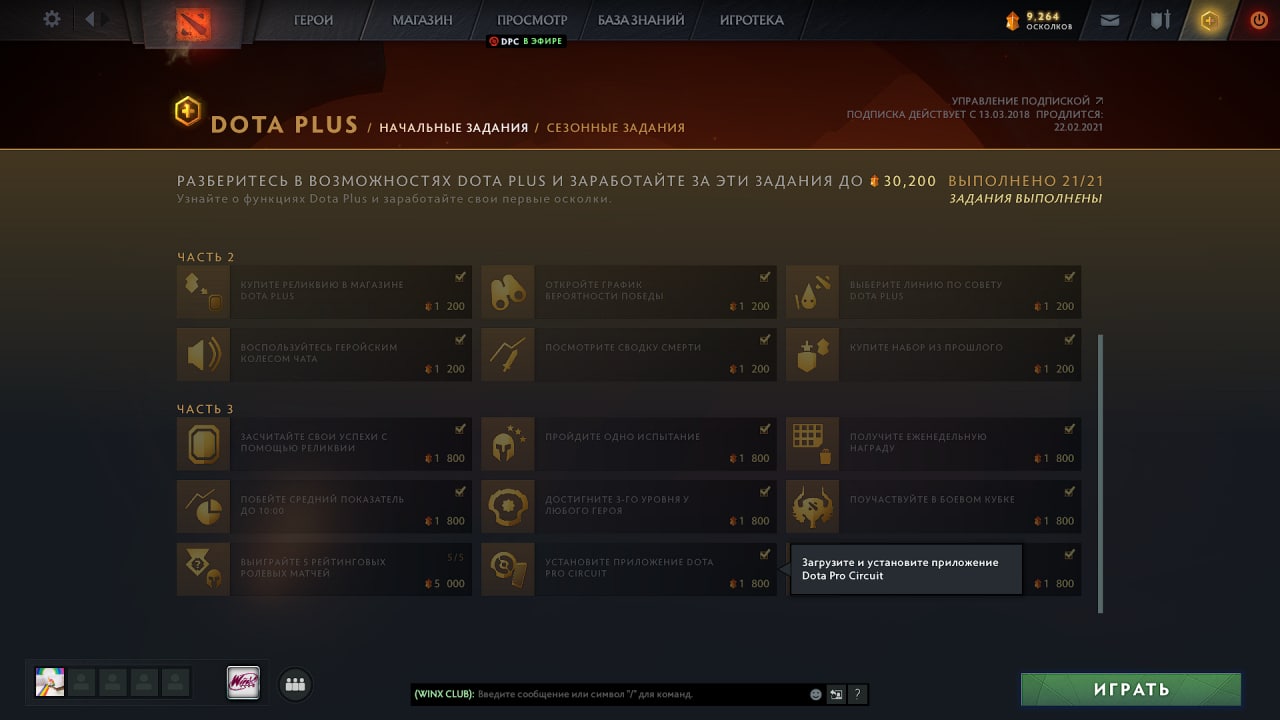The image size is (1280, 720).
Task: Open the 'Магазин' menu
Action: [x=422, y=20]
